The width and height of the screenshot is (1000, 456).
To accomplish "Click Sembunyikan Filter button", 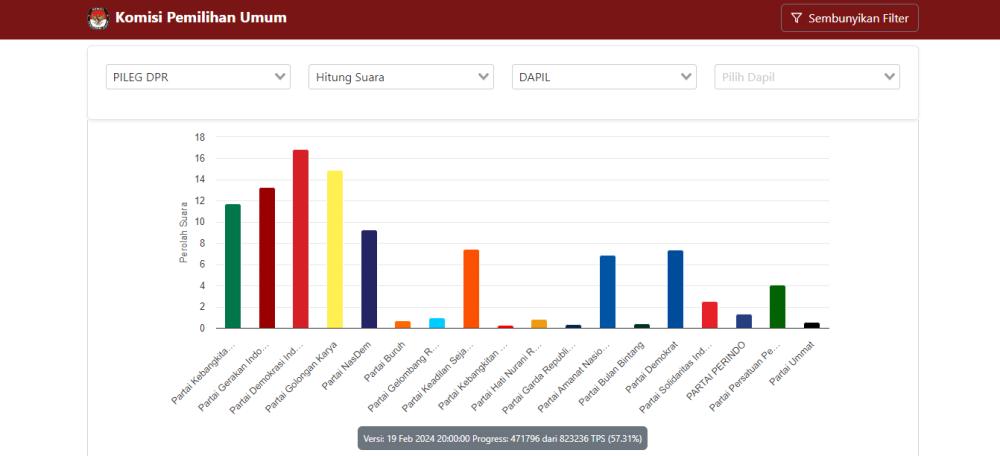I will tap(849, 18).
